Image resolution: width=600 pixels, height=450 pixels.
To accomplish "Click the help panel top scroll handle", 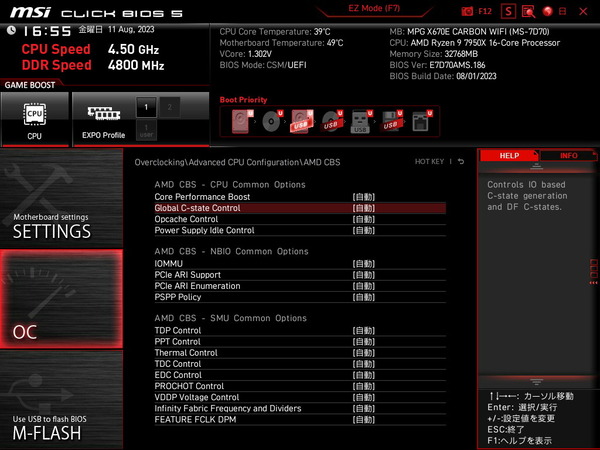I will [536, 166].
